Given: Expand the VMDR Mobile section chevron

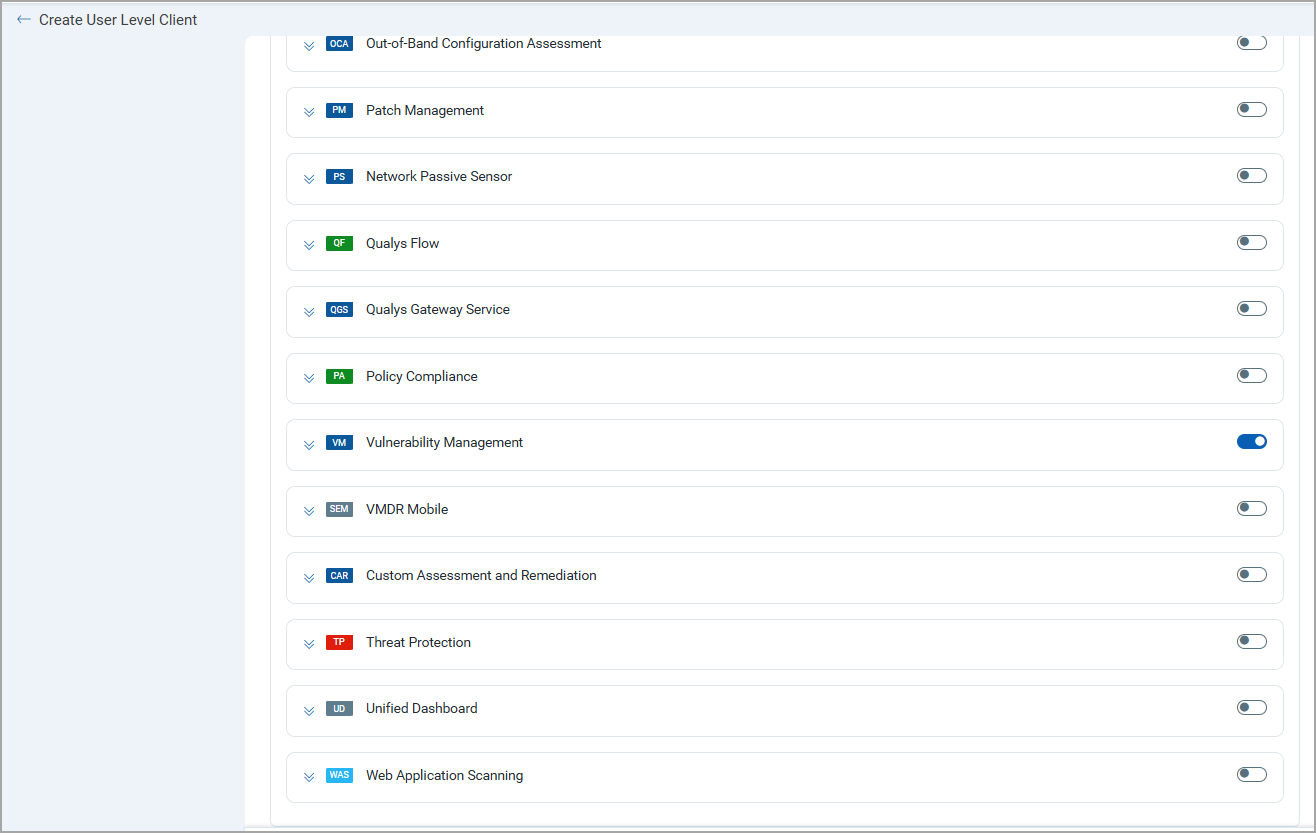Looking at the screenshot, I should point(309,511).
